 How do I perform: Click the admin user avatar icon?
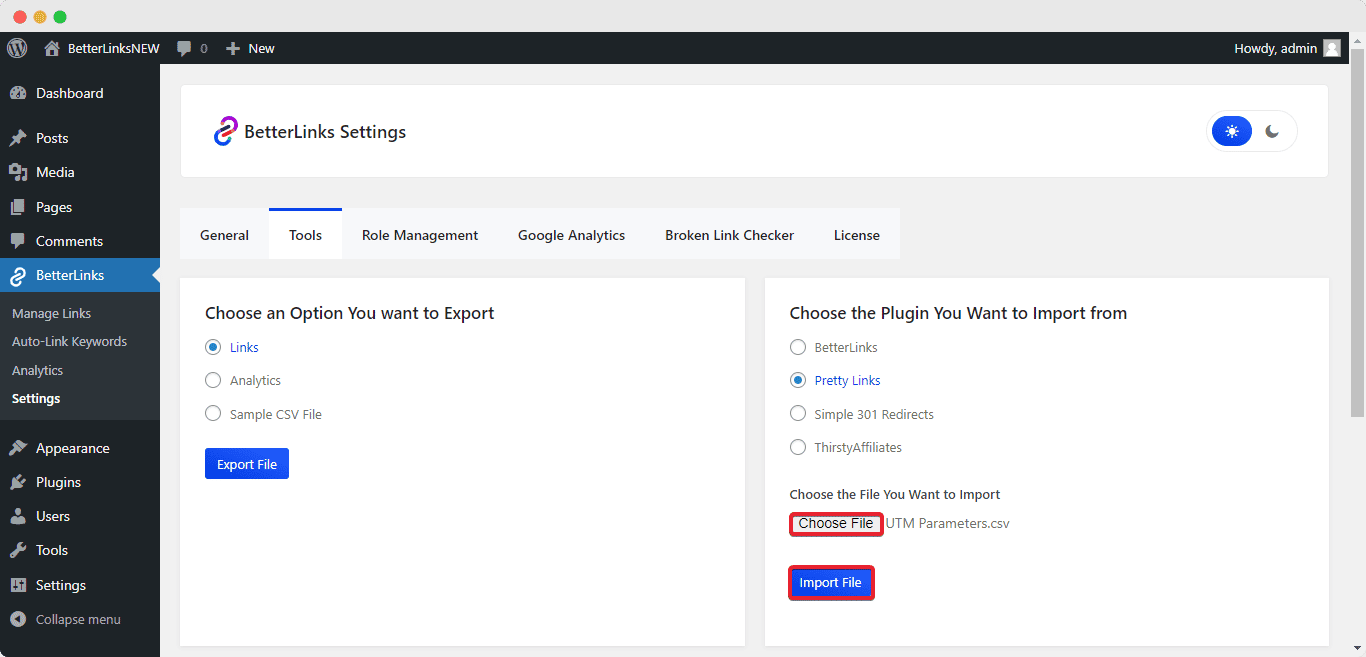(1331, 48)
